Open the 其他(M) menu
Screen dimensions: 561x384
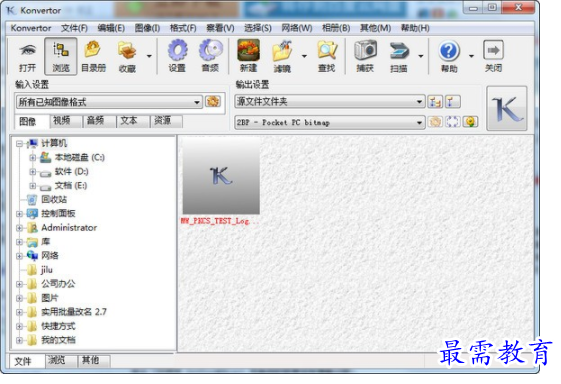coord(375,28)
